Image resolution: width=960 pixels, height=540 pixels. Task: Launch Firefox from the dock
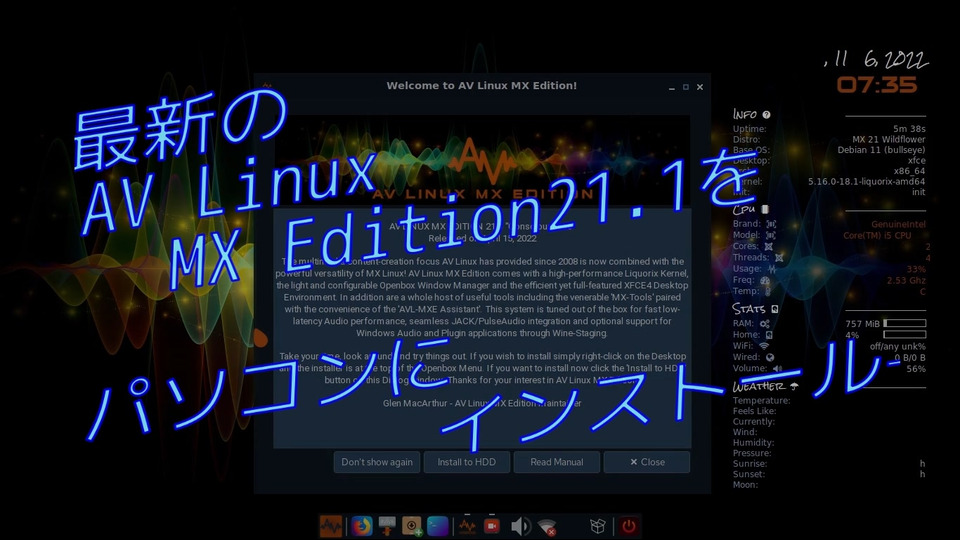[361, 526]
